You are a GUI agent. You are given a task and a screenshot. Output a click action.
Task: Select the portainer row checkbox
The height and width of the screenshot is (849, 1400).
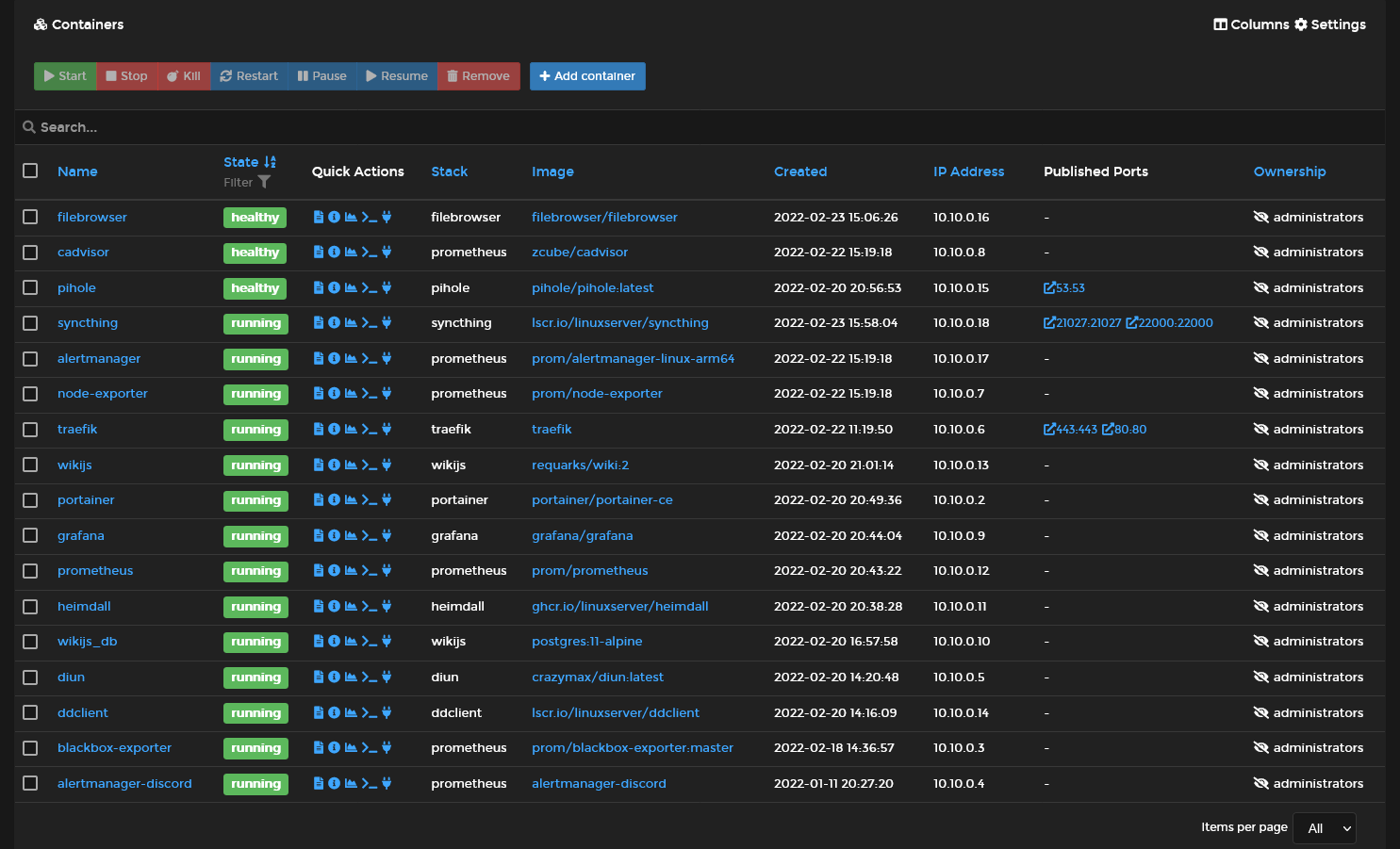[x=30, y=500]
